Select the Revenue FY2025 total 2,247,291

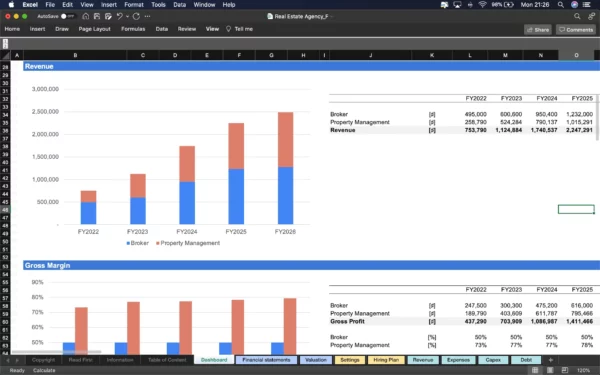tap(579, 130)
